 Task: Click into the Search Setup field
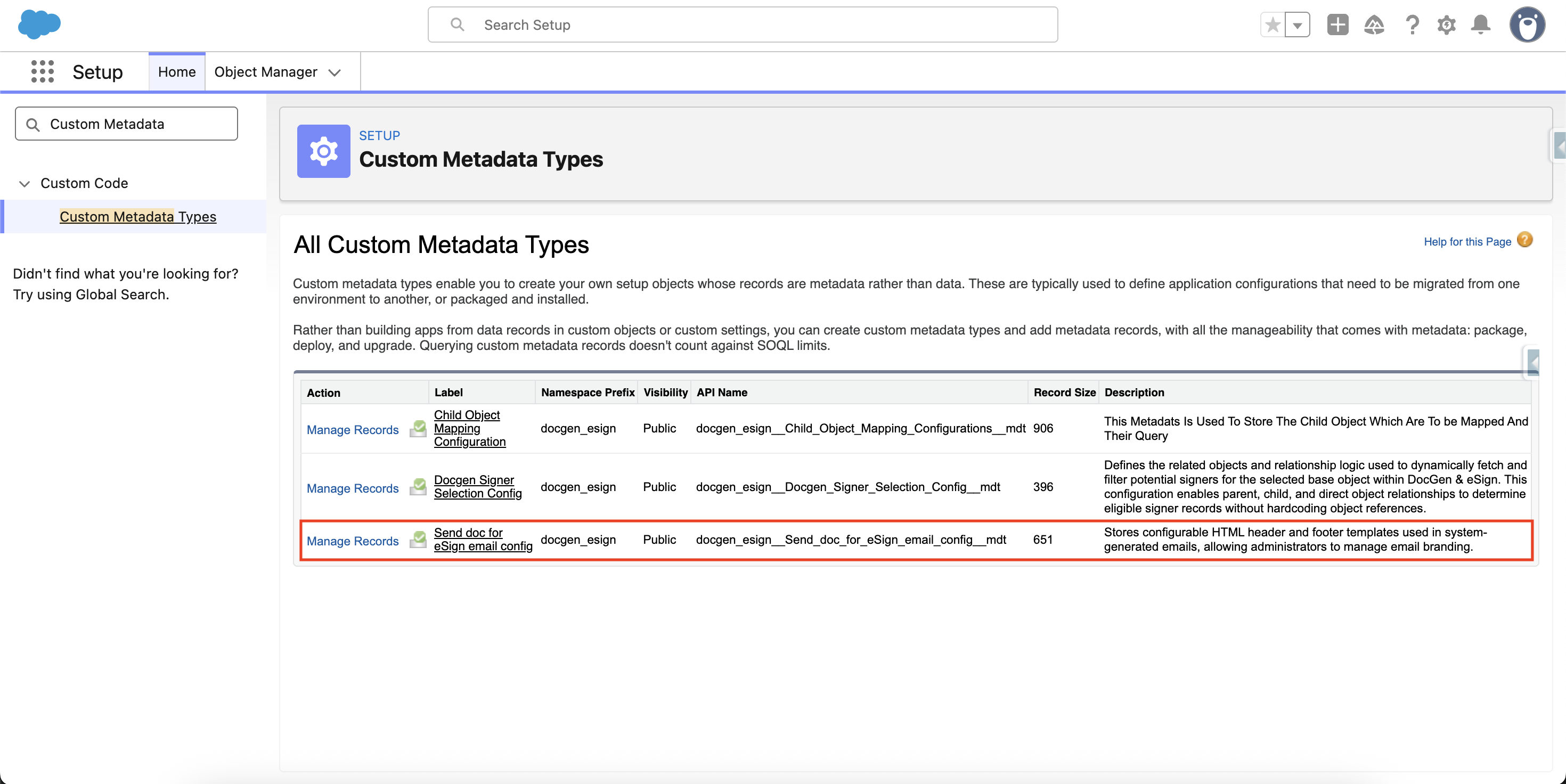(743, 25)
